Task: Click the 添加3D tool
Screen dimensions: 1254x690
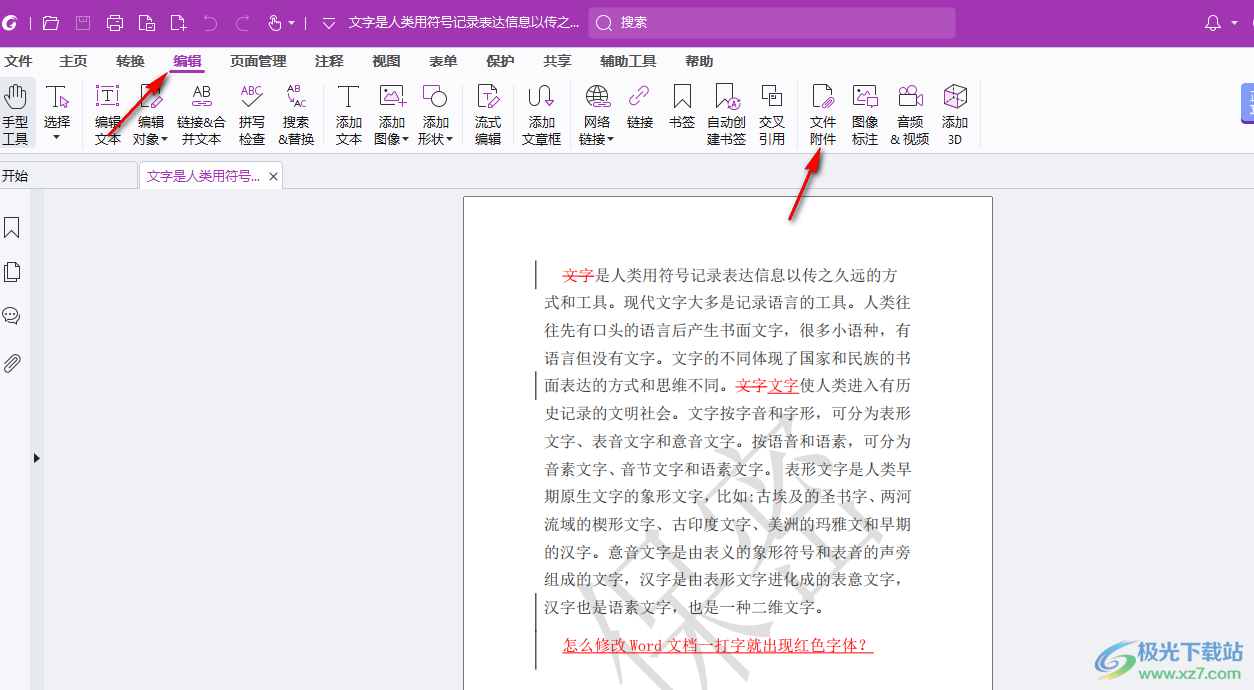Action: [955, 114]
